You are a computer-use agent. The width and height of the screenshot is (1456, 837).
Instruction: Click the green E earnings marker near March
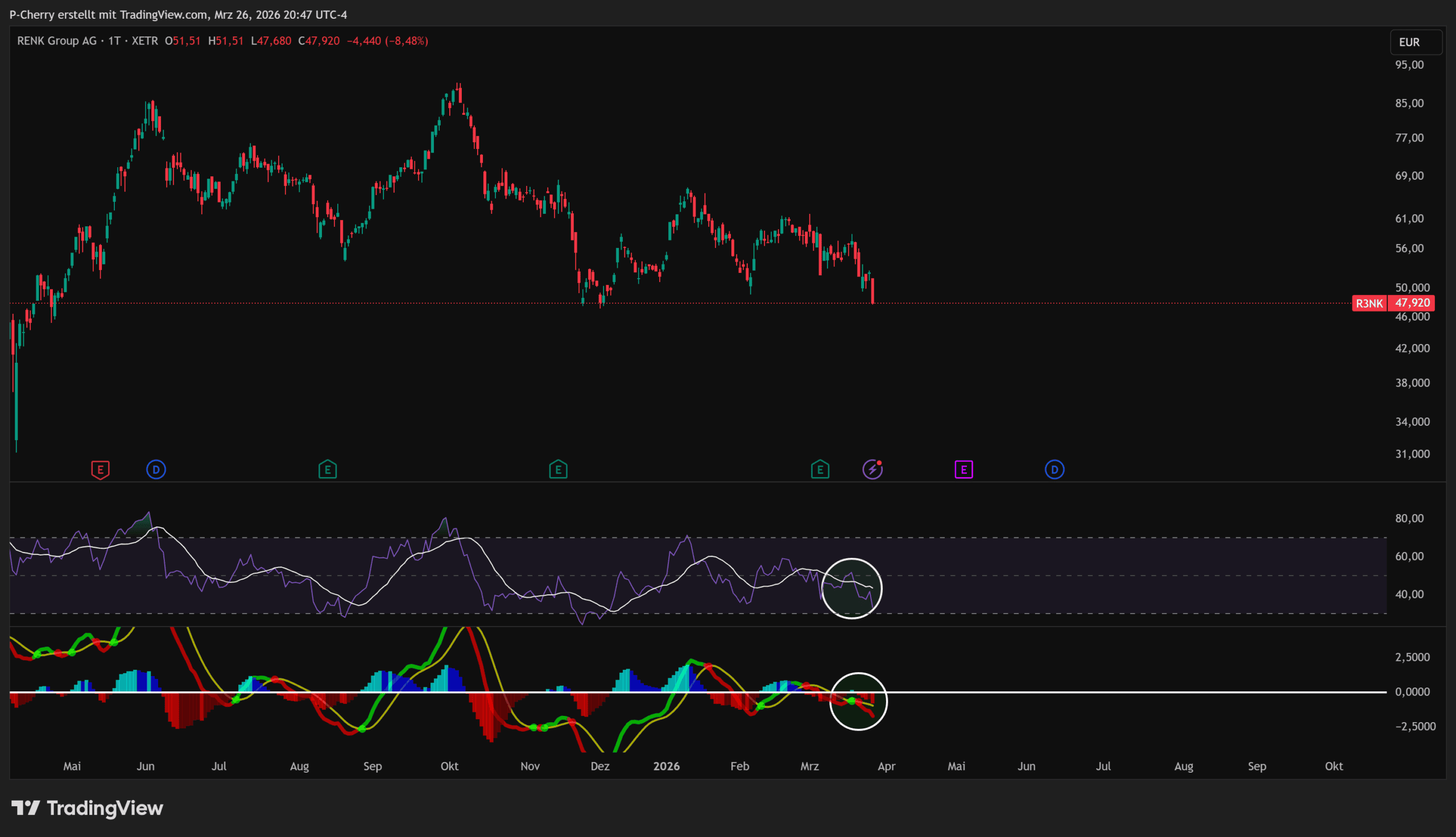point(820,470)
